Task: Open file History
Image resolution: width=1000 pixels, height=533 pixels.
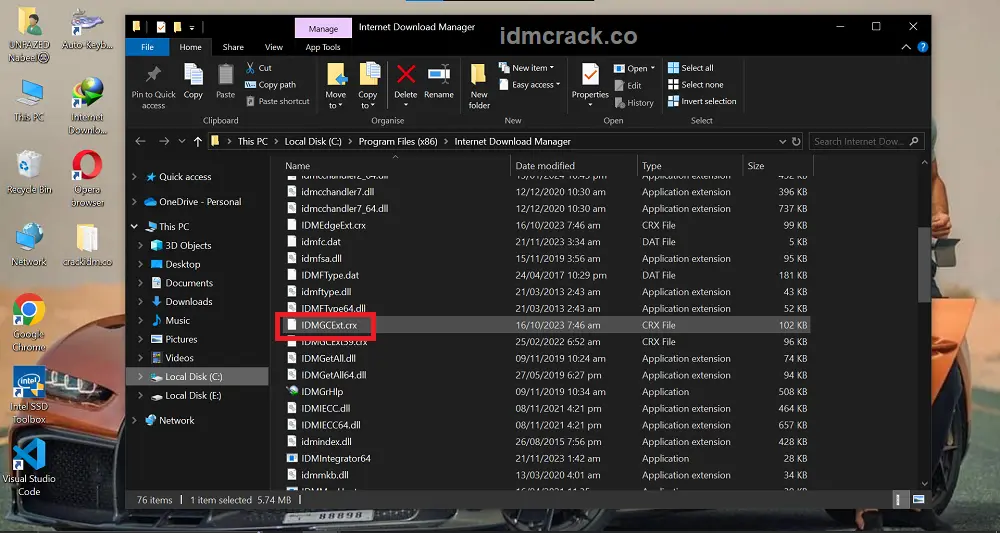Action: 634,102
